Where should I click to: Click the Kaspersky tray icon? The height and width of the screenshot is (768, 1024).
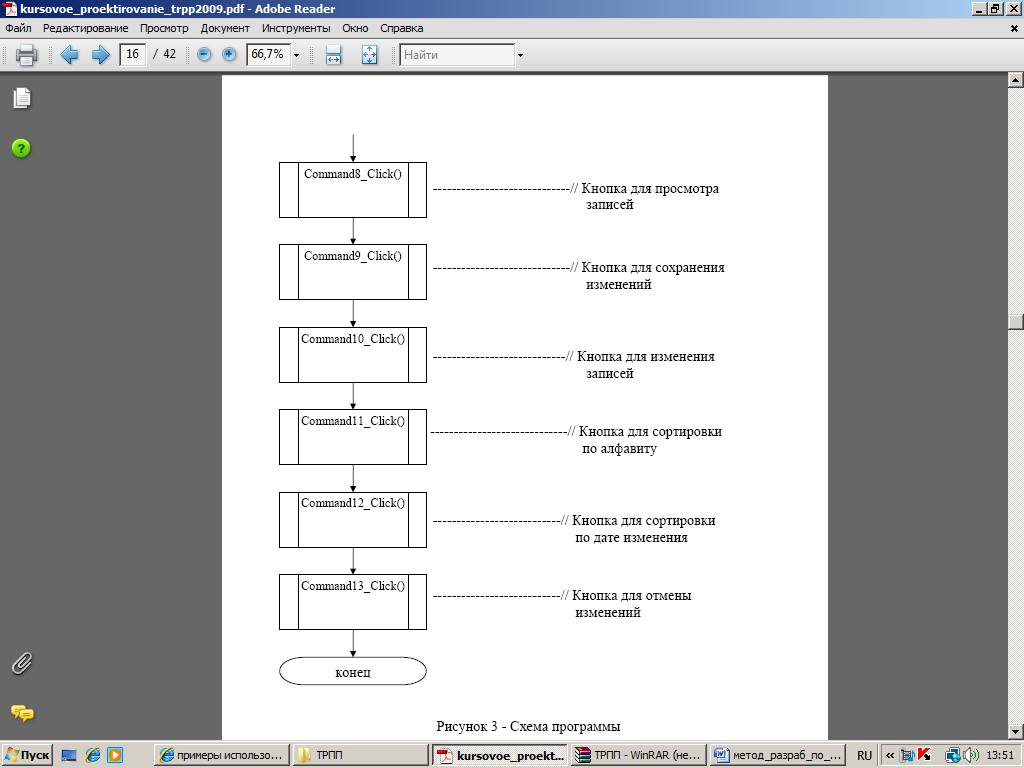tap(923, 756)
